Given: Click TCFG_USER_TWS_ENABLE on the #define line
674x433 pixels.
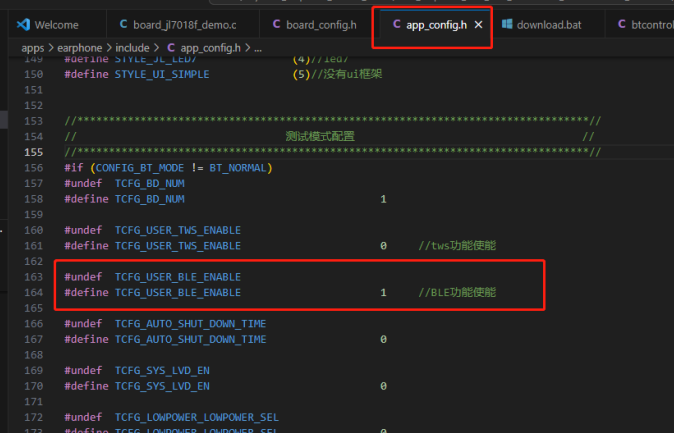Looking at the screenshot, I should (178, 246).
